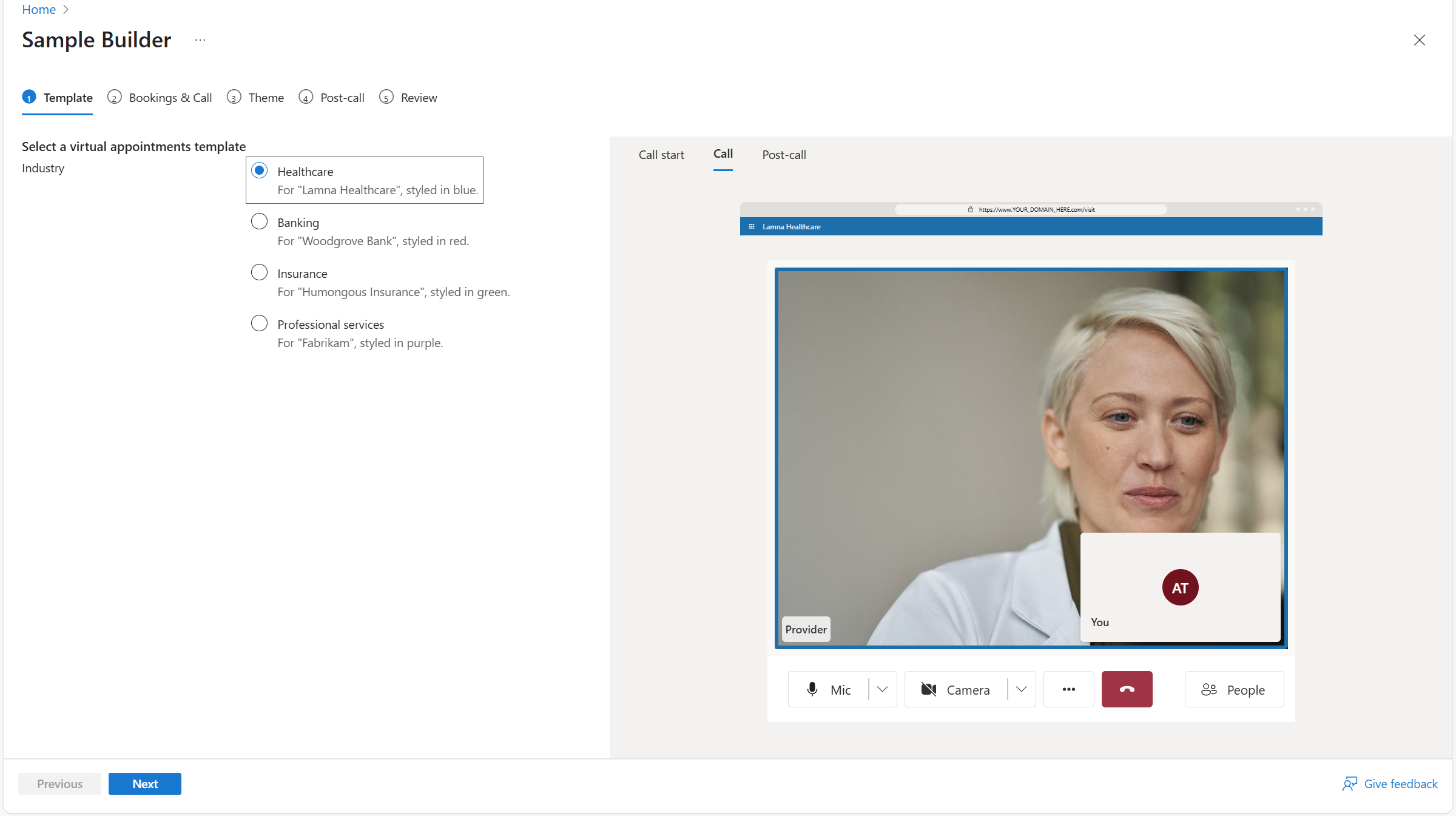Expand the Mic device dropdown

(x=883, y=689)
